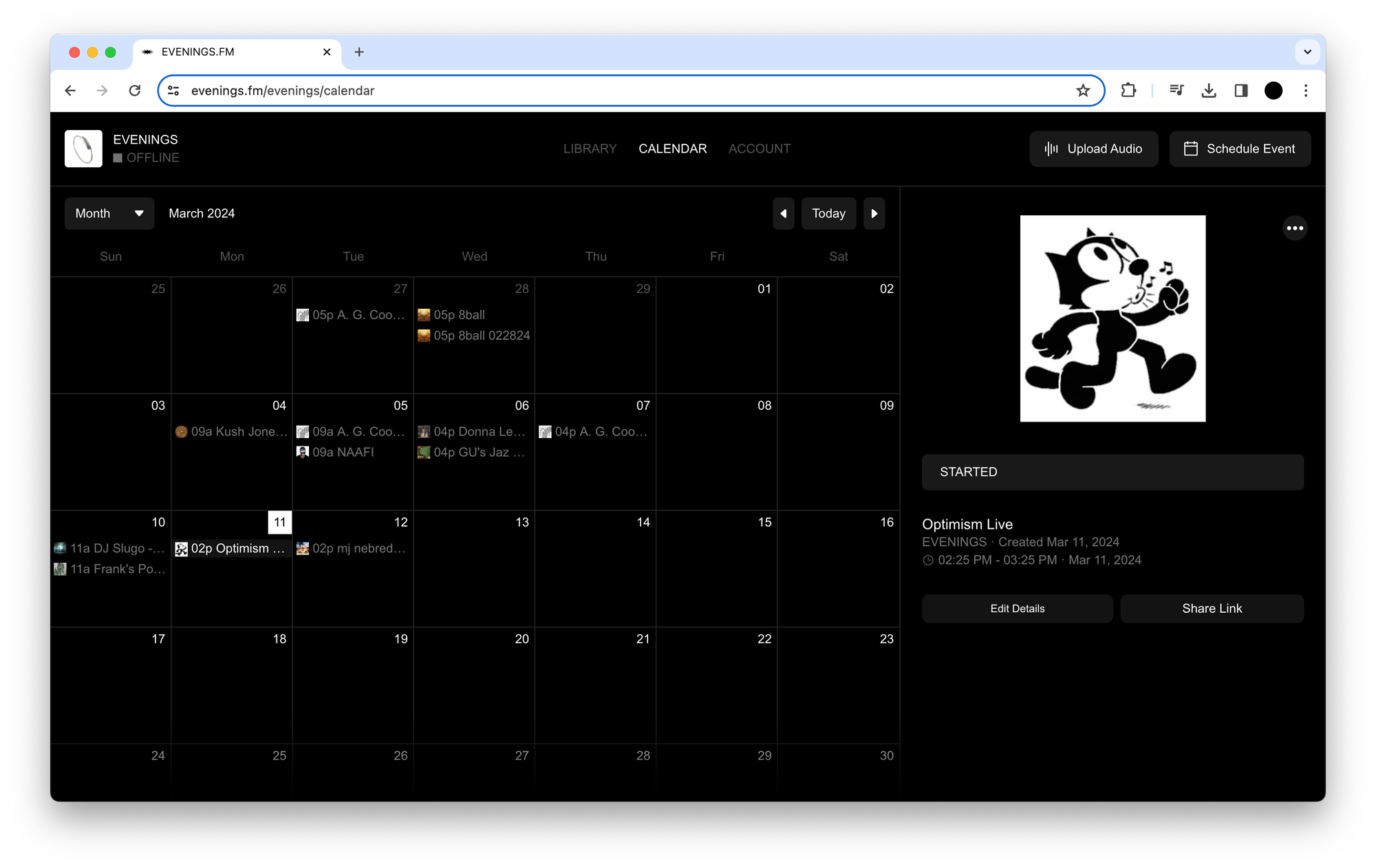Open the media controls icon

(1176, 91)
